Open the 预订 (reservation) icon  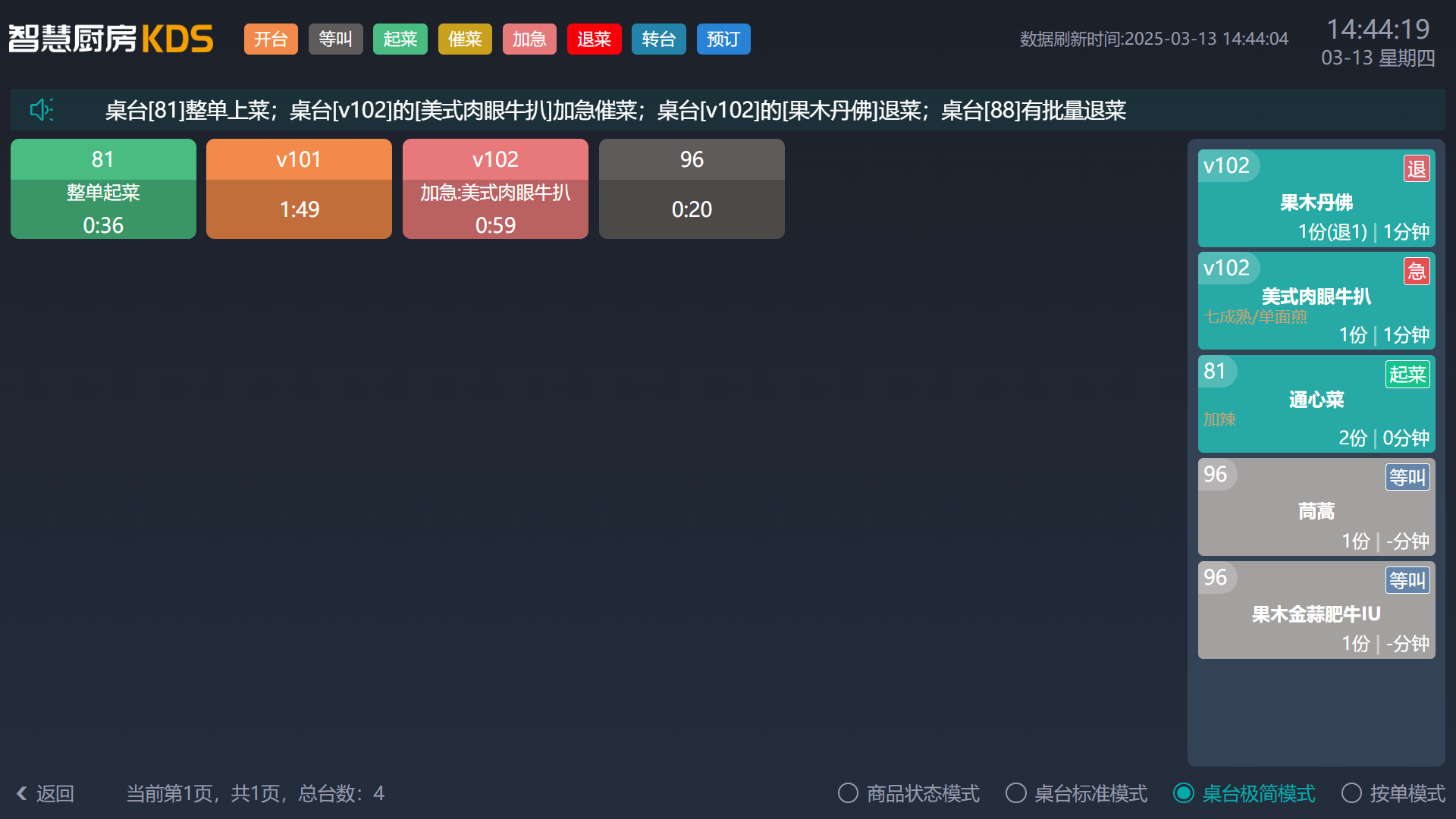coord(723,39)
